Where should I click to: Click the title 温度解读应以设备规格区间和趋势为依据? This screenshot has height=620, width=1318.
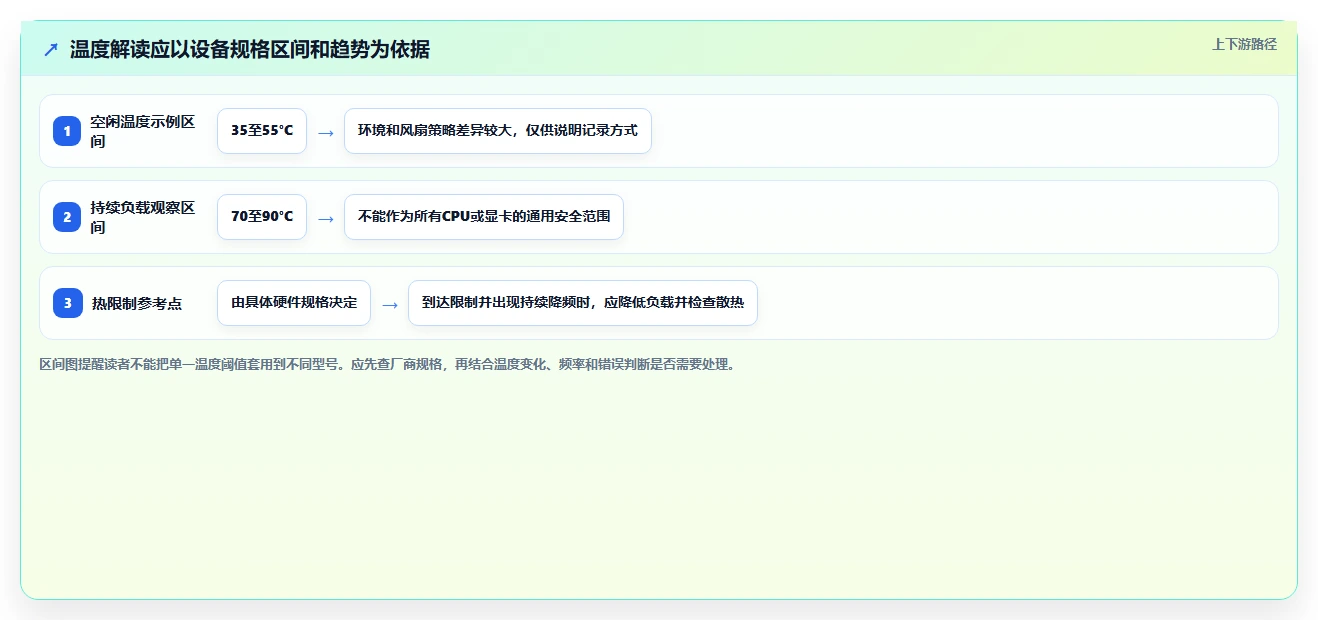click(x=250, y=50)
